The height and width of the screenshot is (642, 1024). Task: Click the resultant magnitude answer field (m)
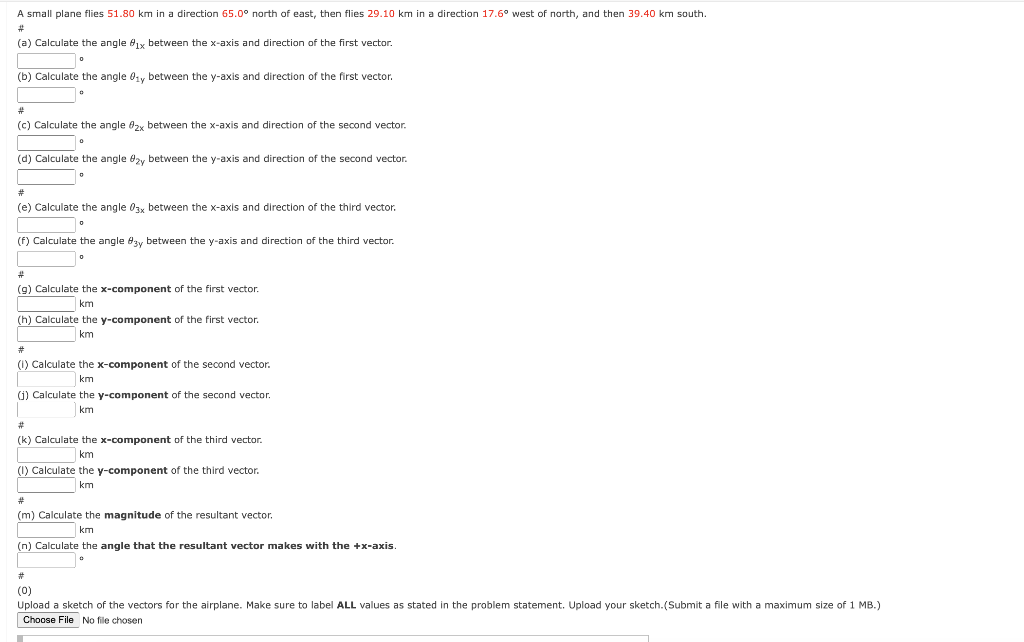[46, 530]
